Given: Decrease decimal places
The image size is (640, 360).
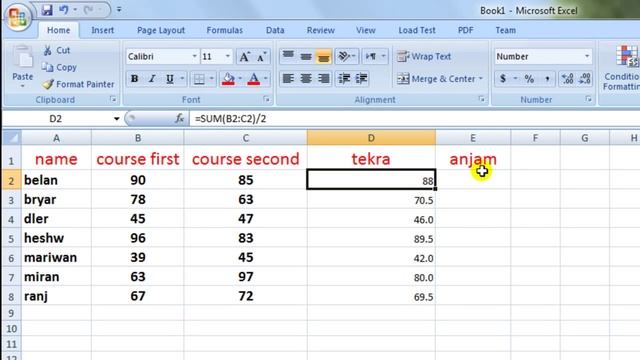Looking at the screenshot, I should click(585, 79).
